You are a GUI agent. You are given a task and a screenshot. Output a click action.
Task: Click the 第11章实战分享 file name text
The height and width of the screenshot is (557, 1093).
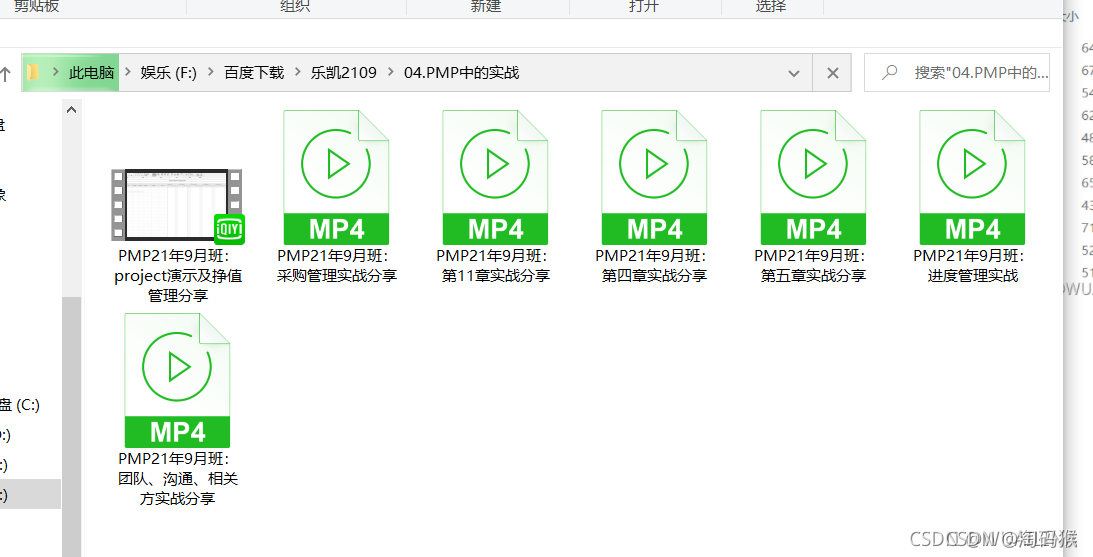tap(496, 266)
